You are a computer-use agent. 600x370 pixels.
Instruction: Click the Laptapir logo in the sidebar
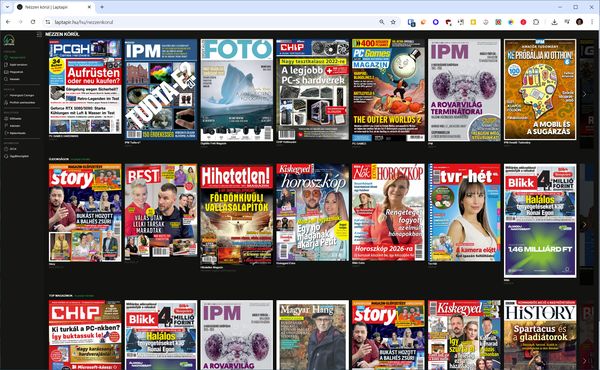(x=8, y=40)
